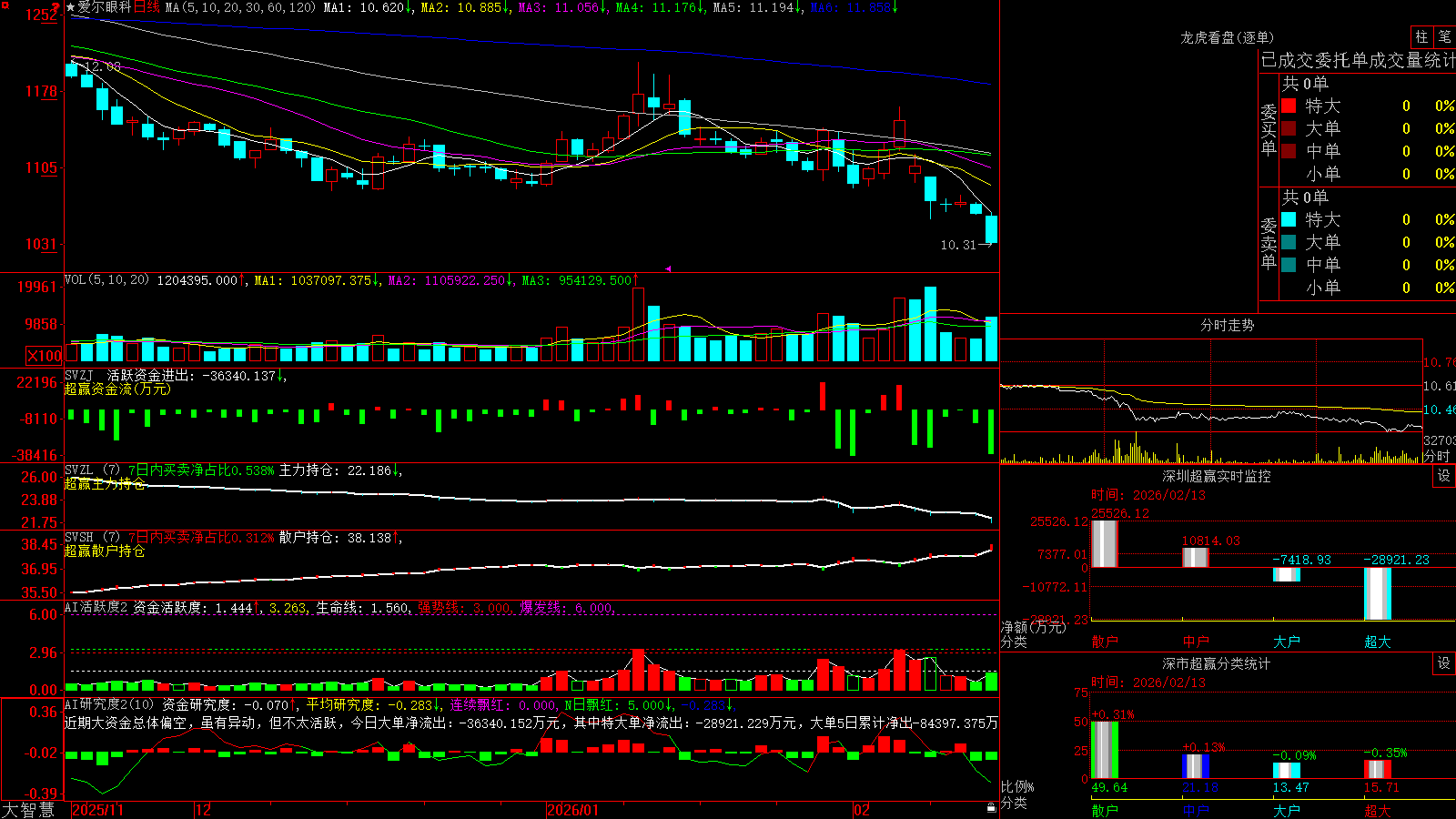Open 设 settings for 深圳超赢实时监控
1456x819 pixels.
click(1444, 476)
